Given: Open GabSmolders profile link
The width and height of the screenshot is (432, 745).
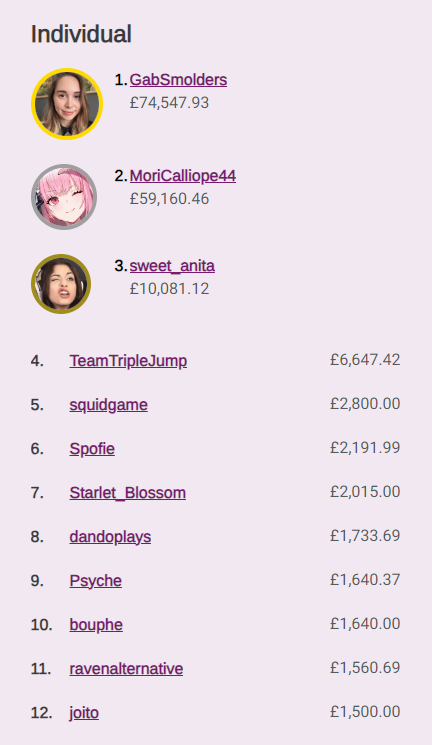Looking at the screenshot, I should click(178, 80).
